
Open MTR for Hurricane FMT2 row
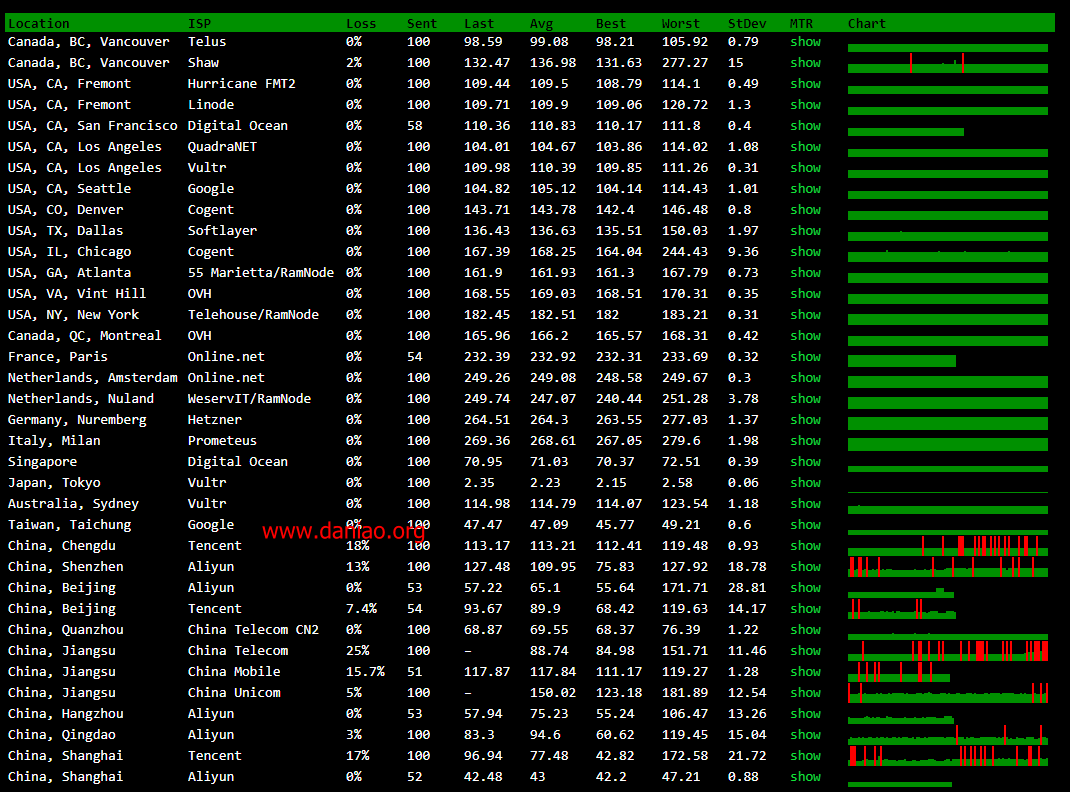pyautogui.click(x=805, y=84)
